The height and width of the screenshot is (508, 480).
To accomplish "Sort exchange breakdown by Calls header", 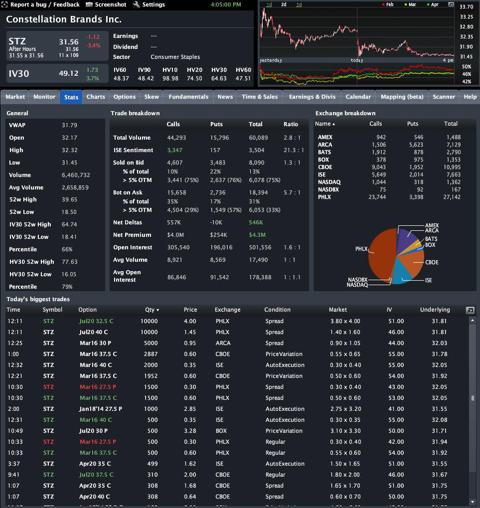I will point(375,124).
